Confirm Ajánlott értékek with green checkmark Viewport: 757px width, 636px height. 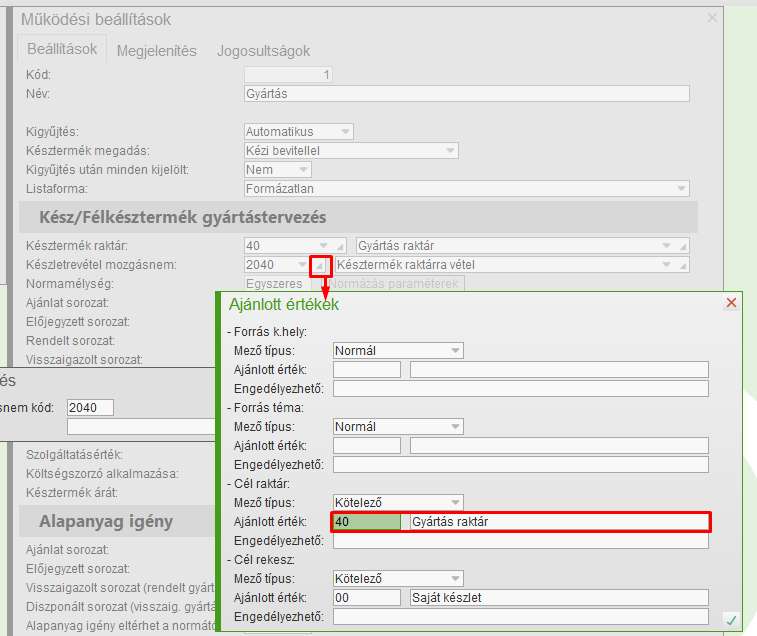point(731,620)
